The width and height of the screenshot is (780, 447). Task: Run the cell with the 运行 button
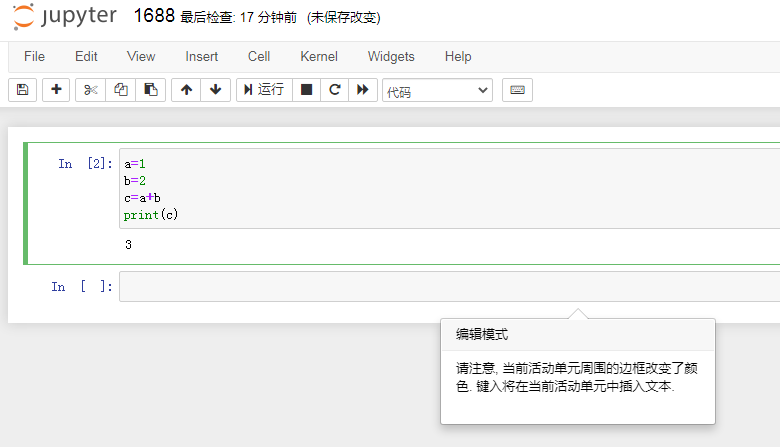264,89
